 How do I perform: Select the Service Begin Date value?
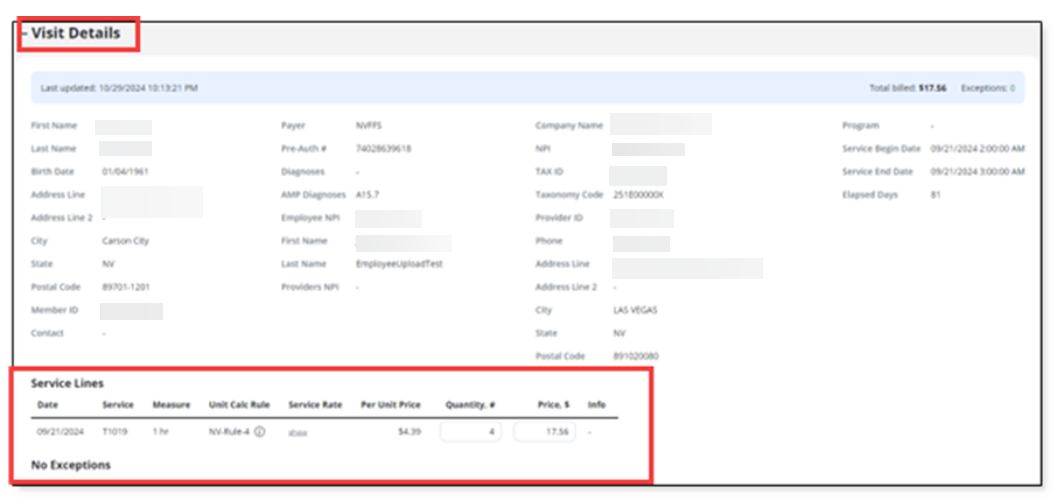[x=977, y=148]
